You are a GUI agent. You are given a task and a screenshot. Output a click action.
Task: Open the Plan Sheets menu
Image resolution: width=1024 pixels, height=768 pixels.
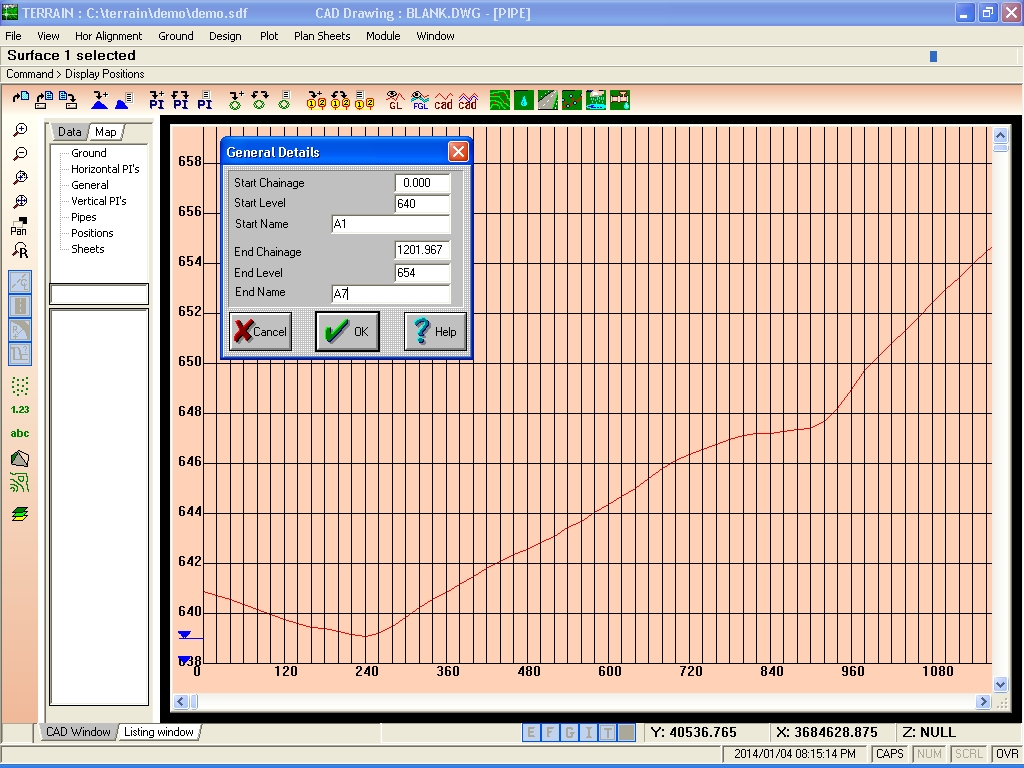tap(322, 36)
